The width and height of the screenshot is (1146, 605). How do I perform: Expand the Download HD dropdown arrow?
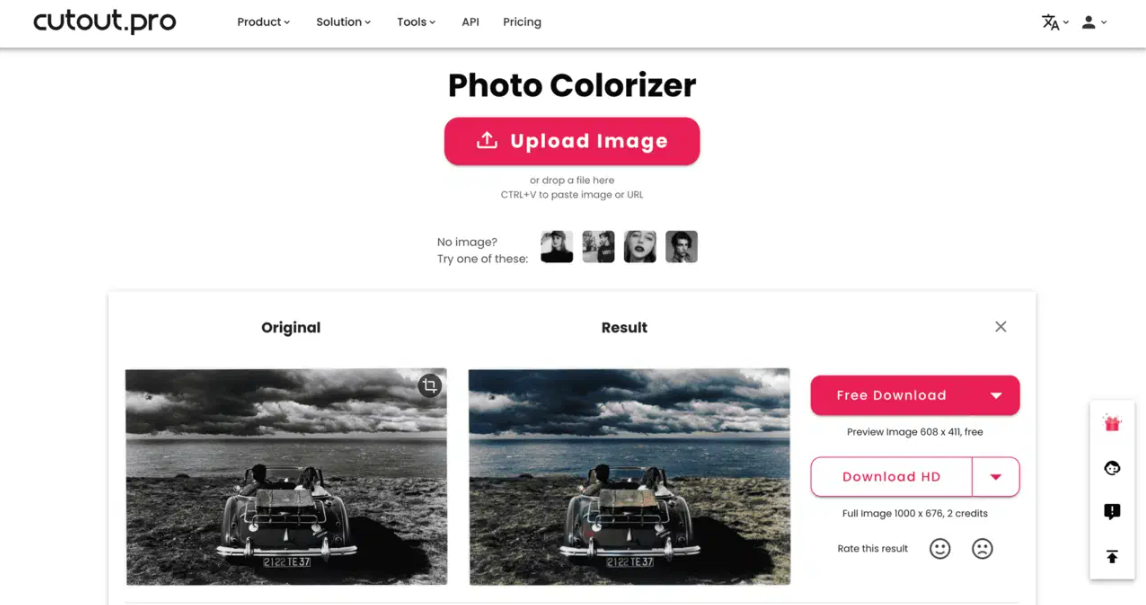point(995,477)
